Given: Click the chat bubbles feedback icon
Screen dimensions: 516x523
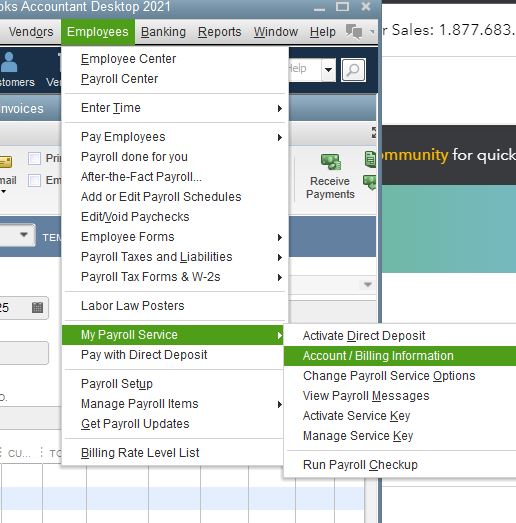Looking at the screenshot, I should (354, 31).
